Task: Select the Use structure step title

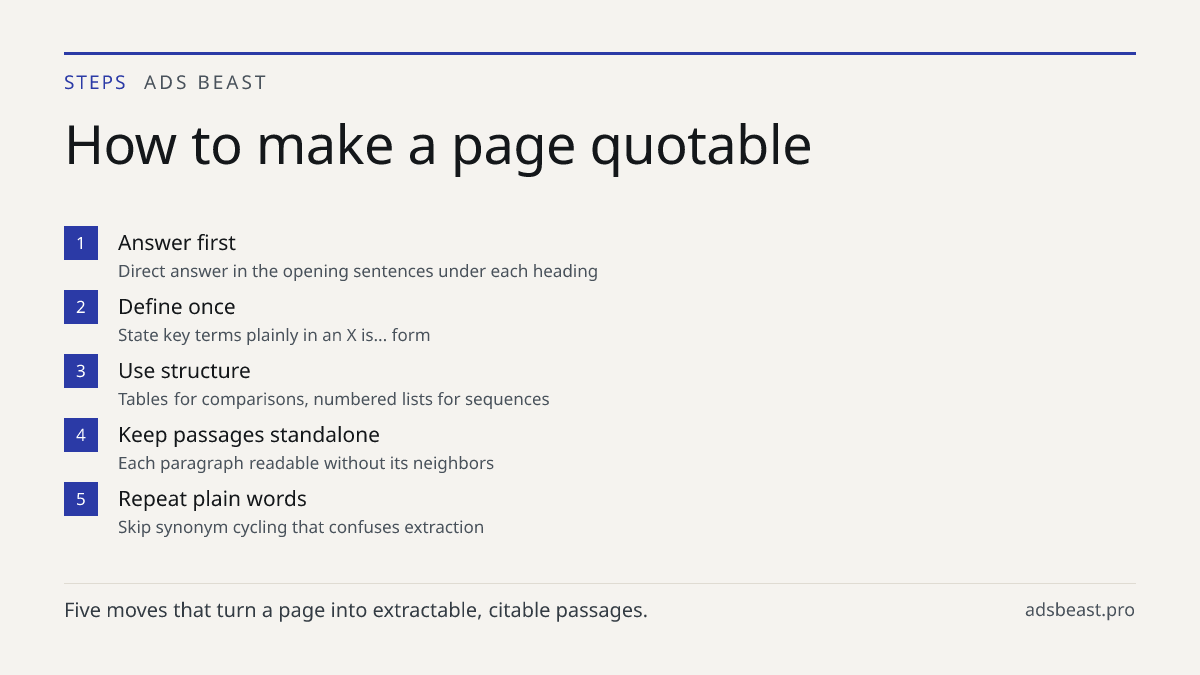Action: (x=184, y=371)
